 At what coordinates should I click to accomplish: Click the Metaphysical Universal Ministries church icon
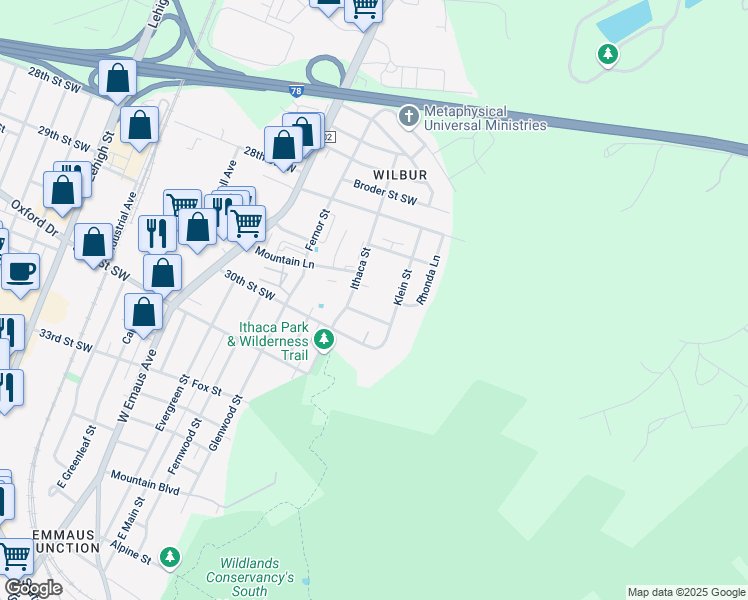click(409, 117)
